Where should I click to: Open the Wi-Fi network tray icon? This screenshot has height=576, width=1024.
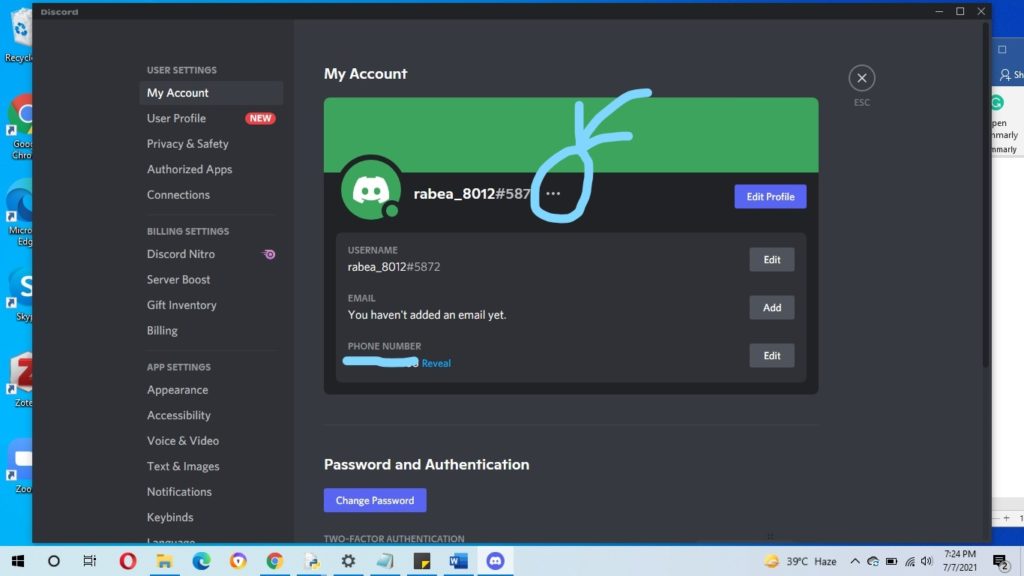pyautogui.click(x=909, y=561)
